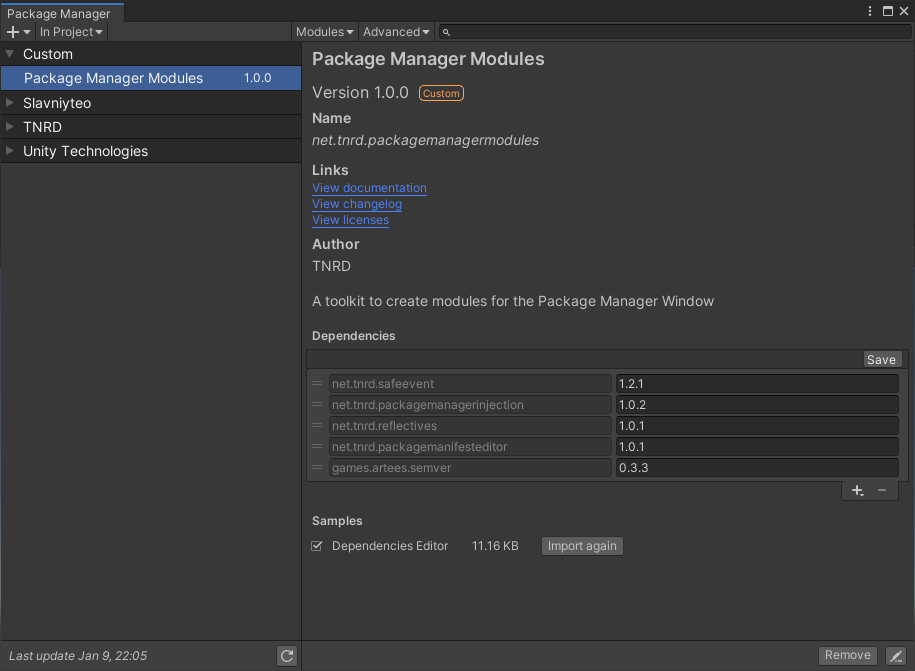Open the View documentation link
This screenshot has width=915, height=671.
(369, 188)
